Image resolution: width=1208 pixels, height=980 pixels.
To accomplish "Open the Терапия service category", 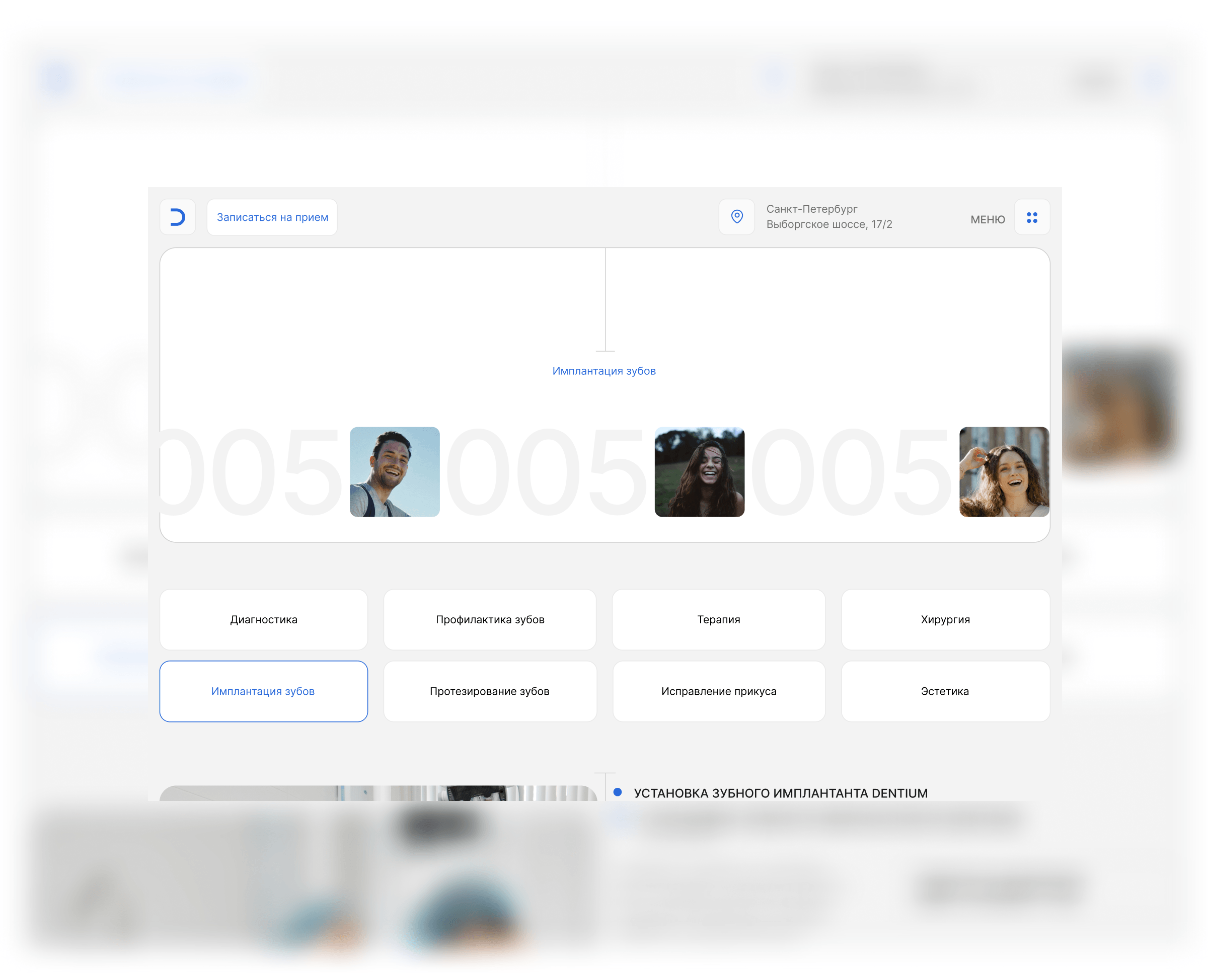I will pyautogui.click(x=718, y=619).
